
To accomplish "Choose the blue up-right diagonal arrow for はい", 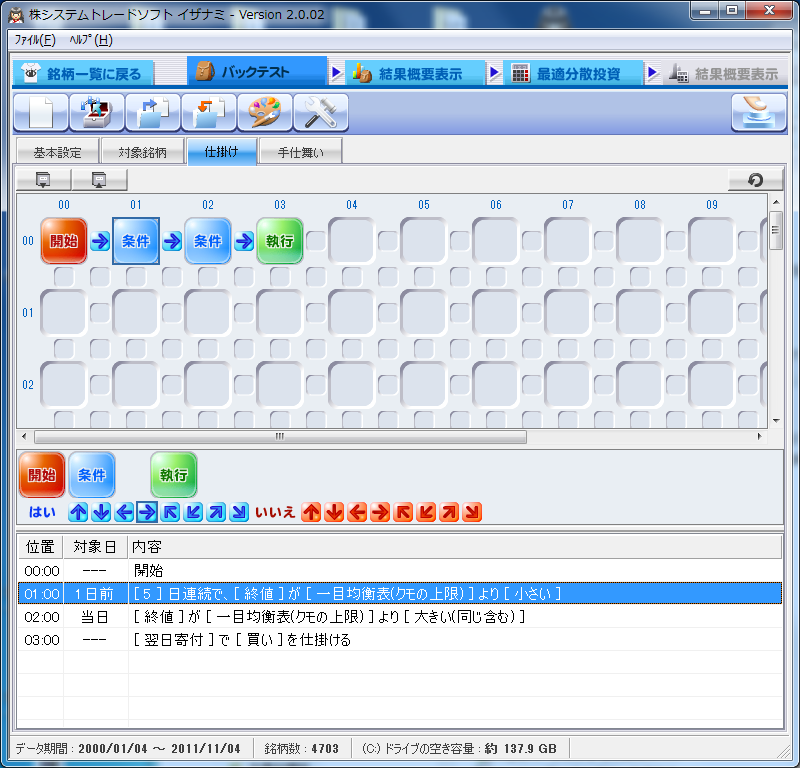I will pos(216,512).
